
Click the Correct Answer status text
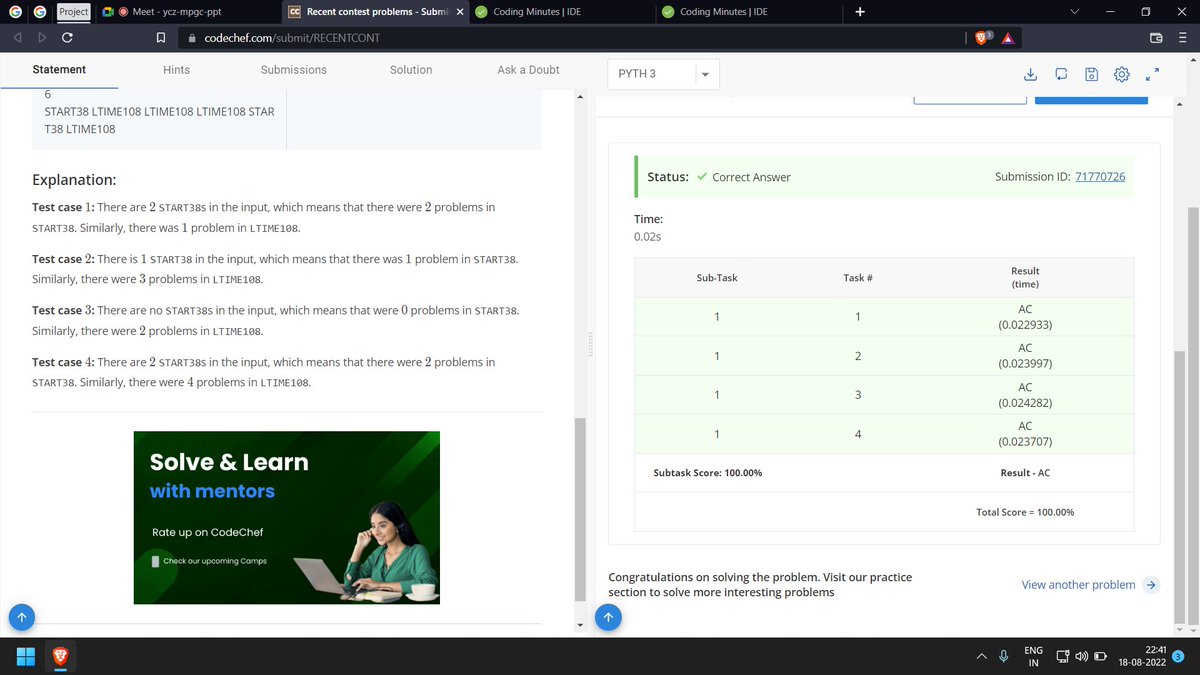pyautogui.click(x=751, y=177)
